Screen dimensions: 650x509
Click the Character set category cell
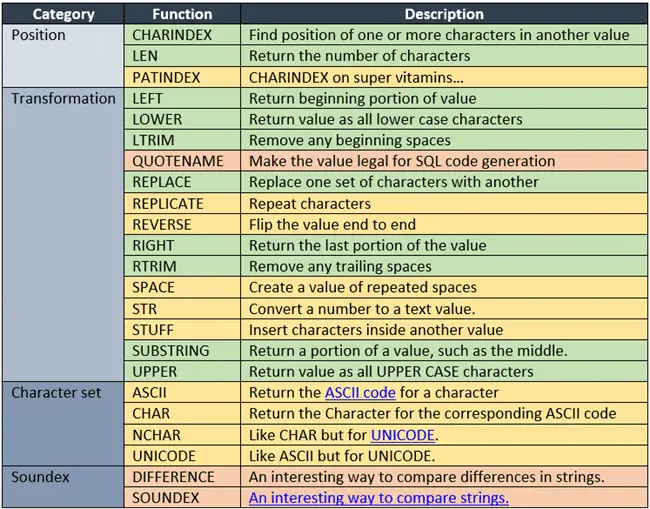63,424
